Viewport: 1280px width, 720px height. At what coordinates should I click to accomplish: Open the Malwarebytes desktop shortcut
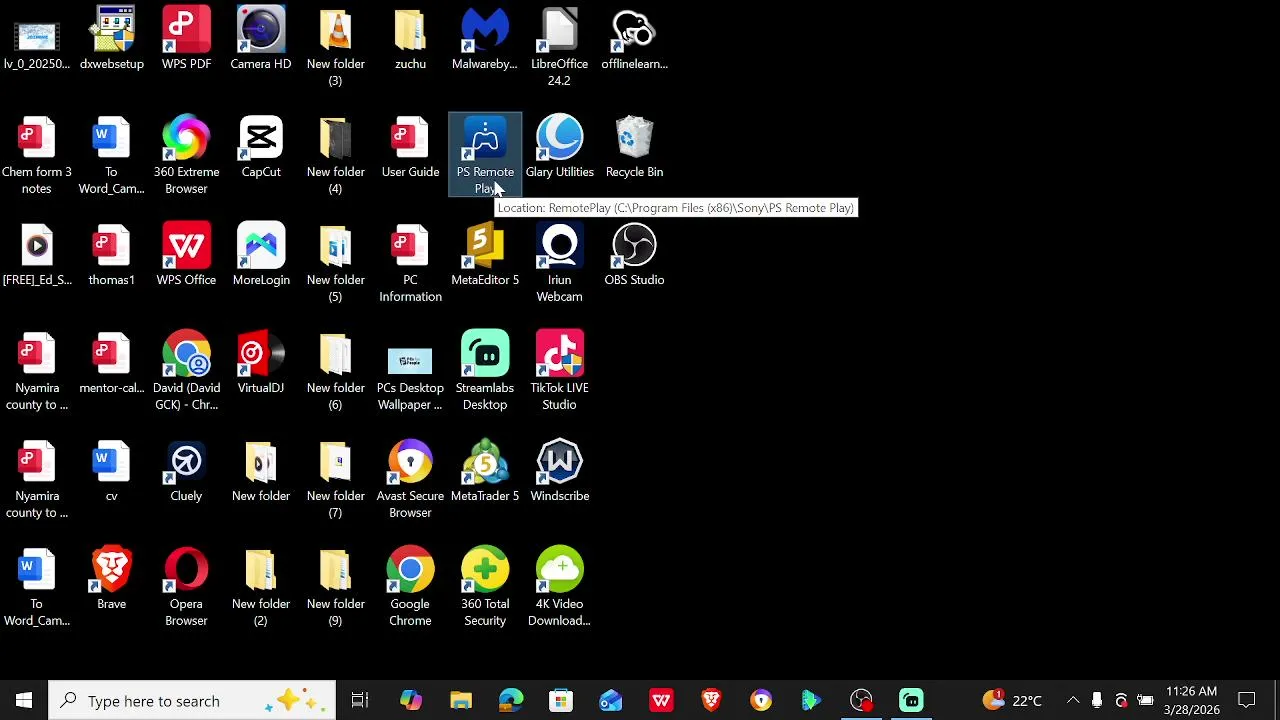point(485,40)
